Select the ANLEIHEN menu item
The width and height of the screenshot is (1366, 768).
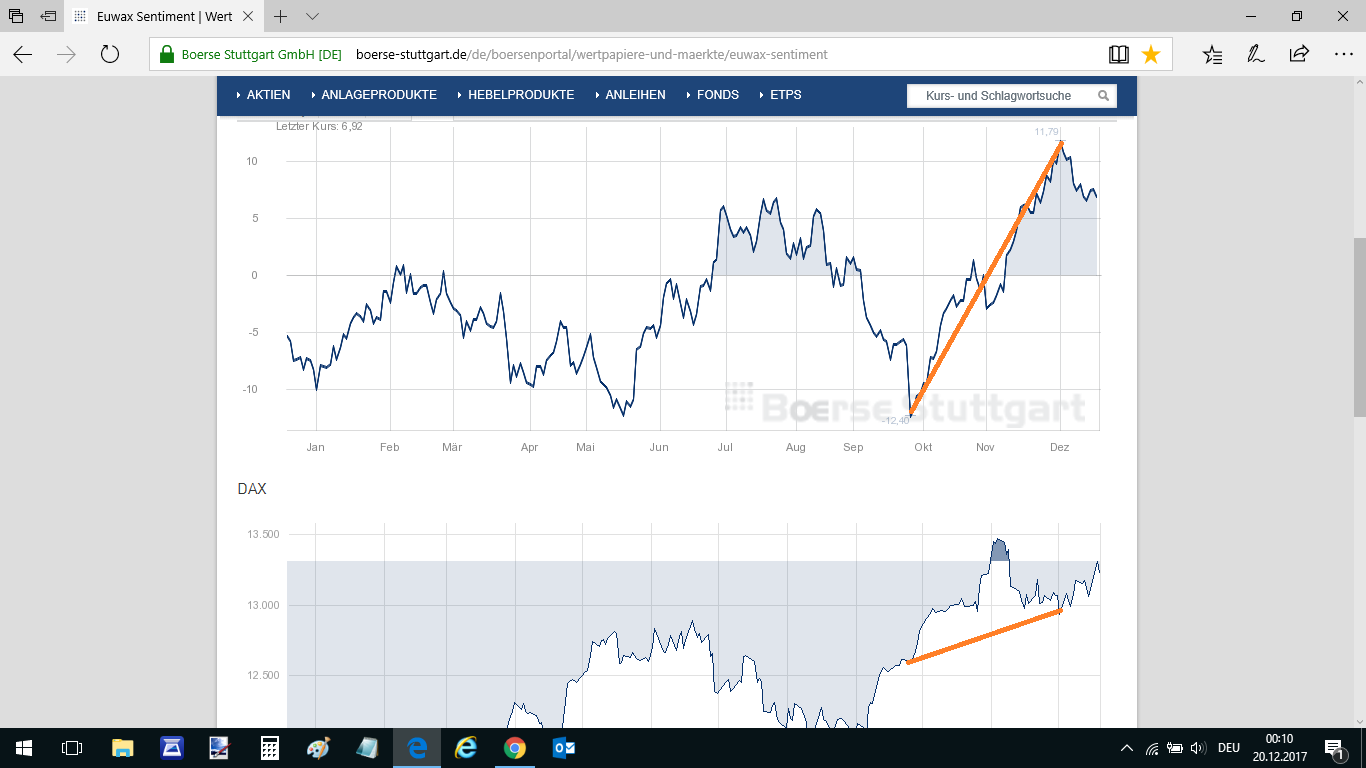(x=635, y=95)
